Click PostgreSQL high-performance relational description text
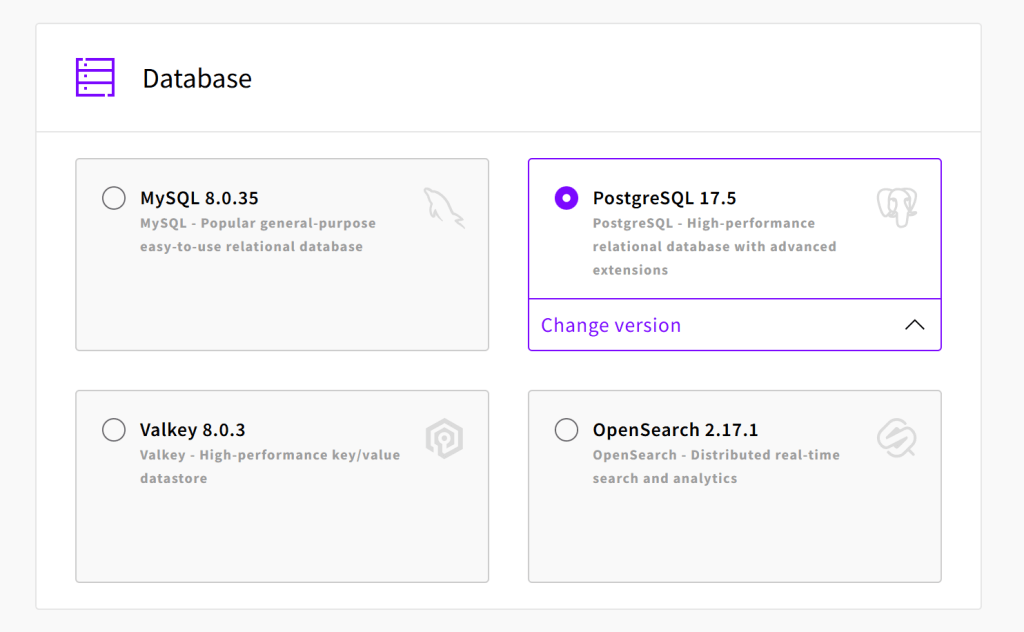The width and height of the screenshot is (1024, 632). click(714, 247)
